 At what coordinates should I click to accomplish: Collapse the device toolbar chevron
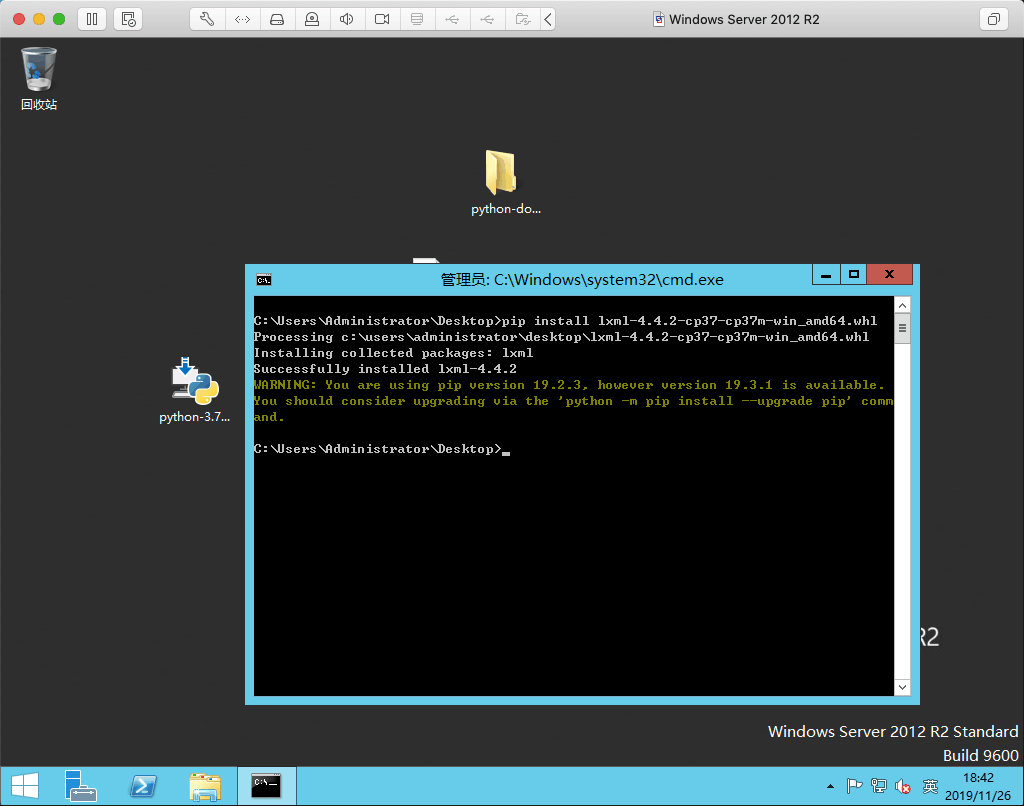[x=549, y=19]
